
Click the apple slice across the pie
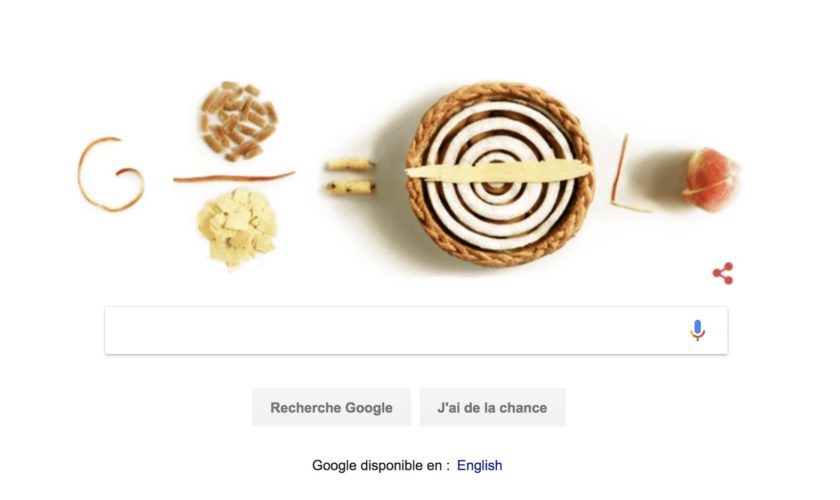(499, 170)
